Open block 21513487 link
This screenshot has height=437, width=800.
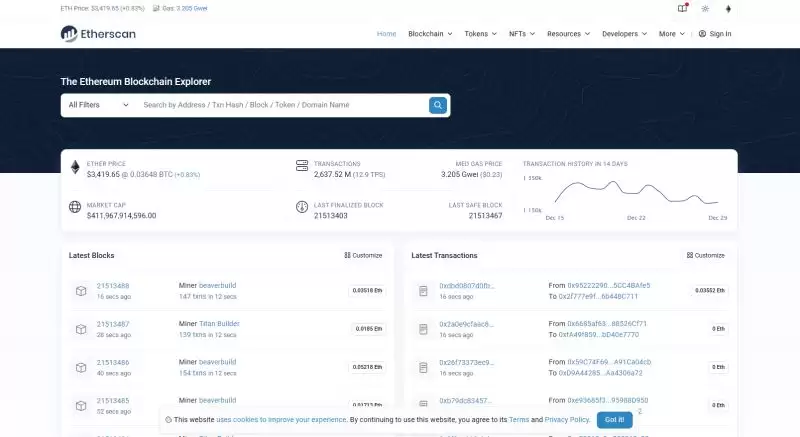coord(112,323)
